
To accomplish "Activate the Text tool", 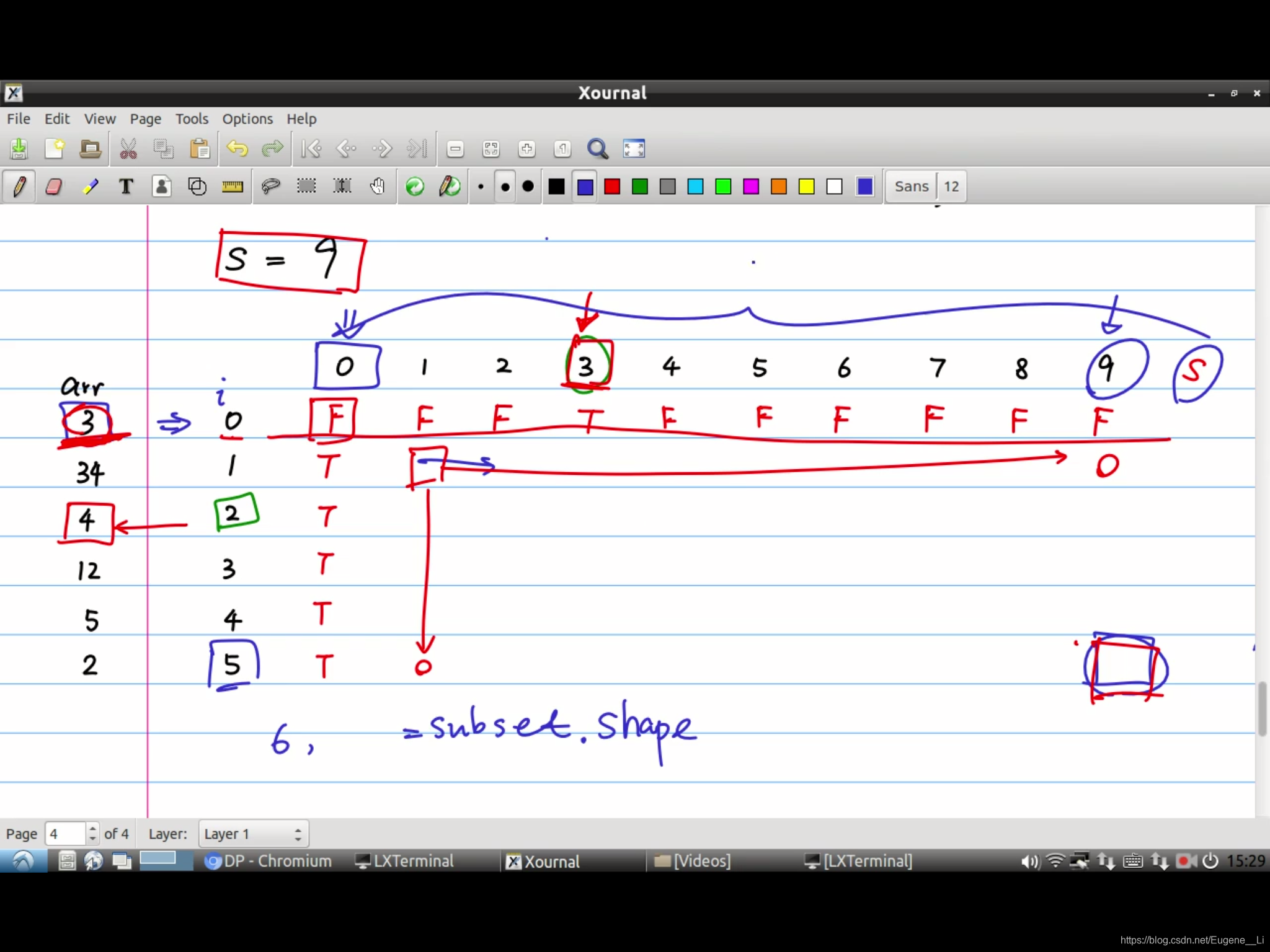I will pos(126,187).
